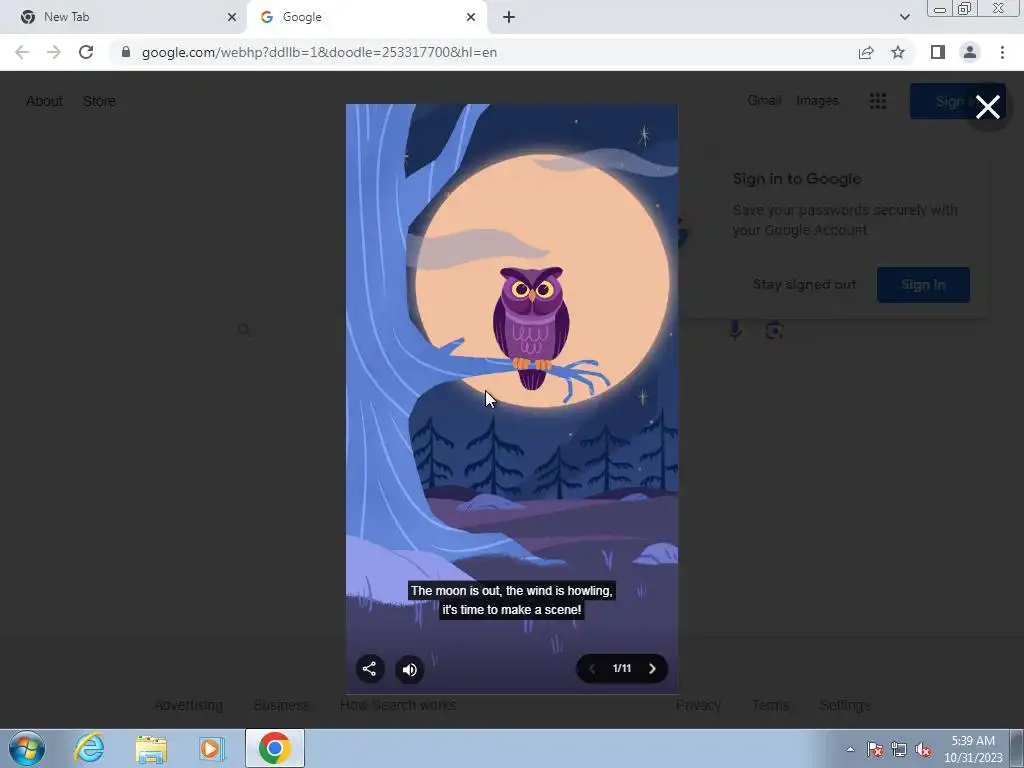
Task: Close the doodle overlay
Action: [x=987, y=107]
